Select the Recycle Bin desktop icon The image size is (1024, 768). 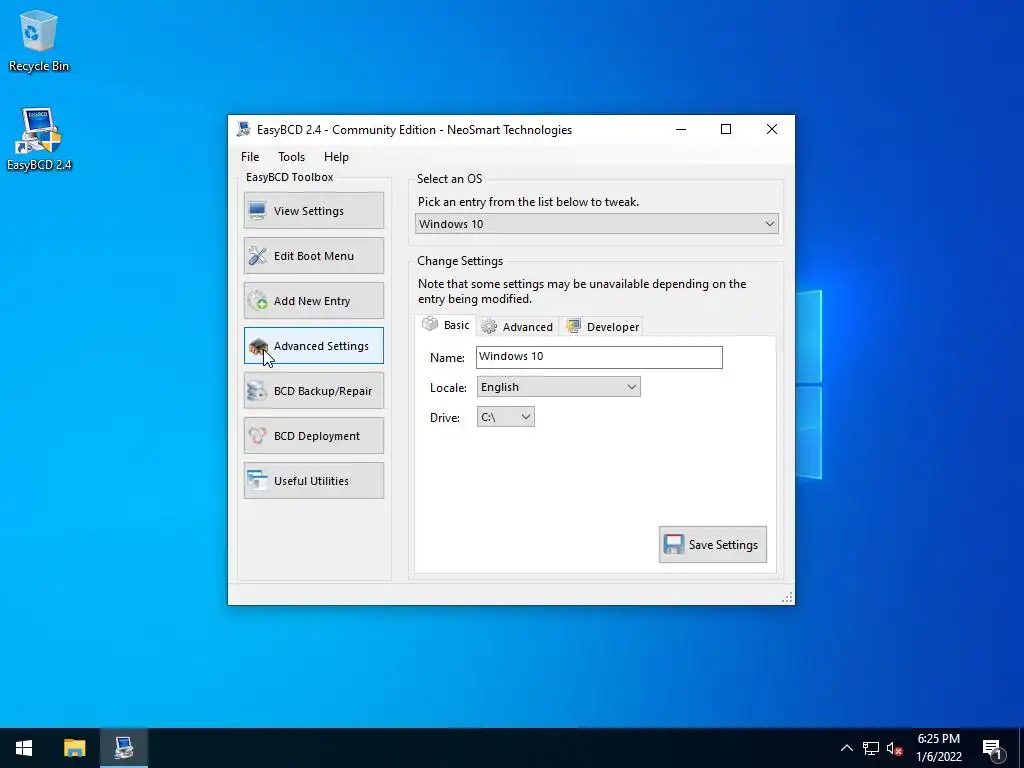[x=39, y=40]
